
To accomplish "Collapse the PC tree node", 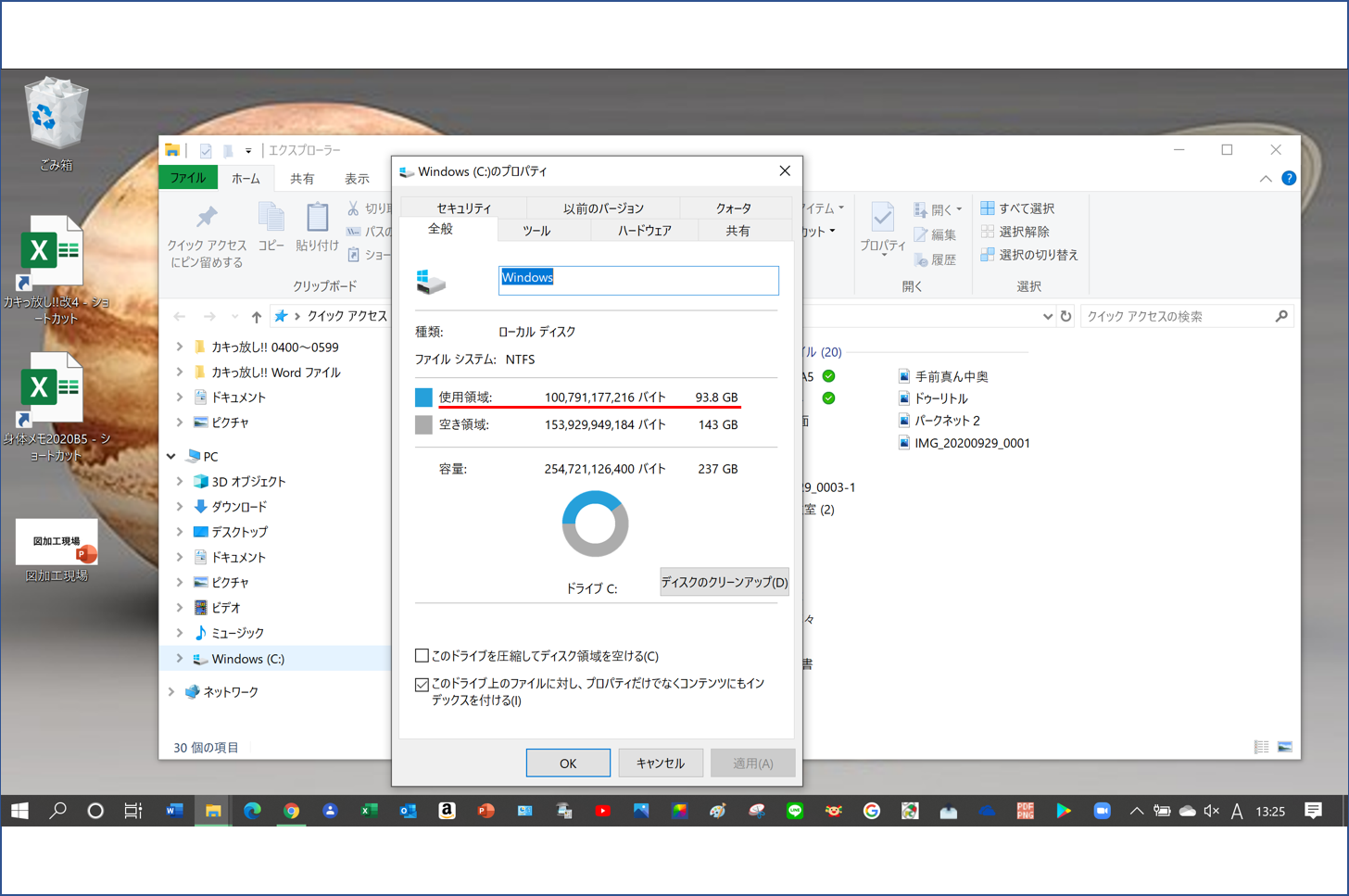I will click(x=171, y=456).
